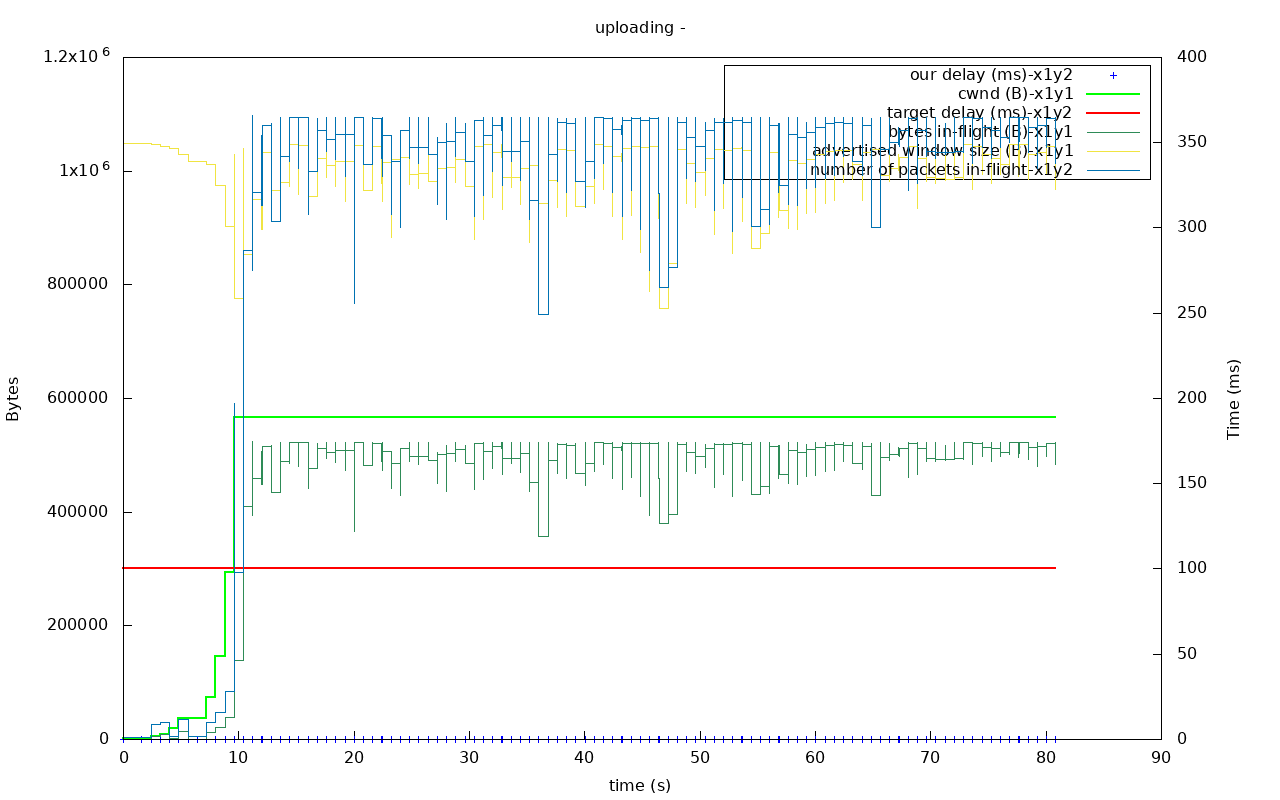Click the "50" tick on time (s) axis

click(700, 758)
